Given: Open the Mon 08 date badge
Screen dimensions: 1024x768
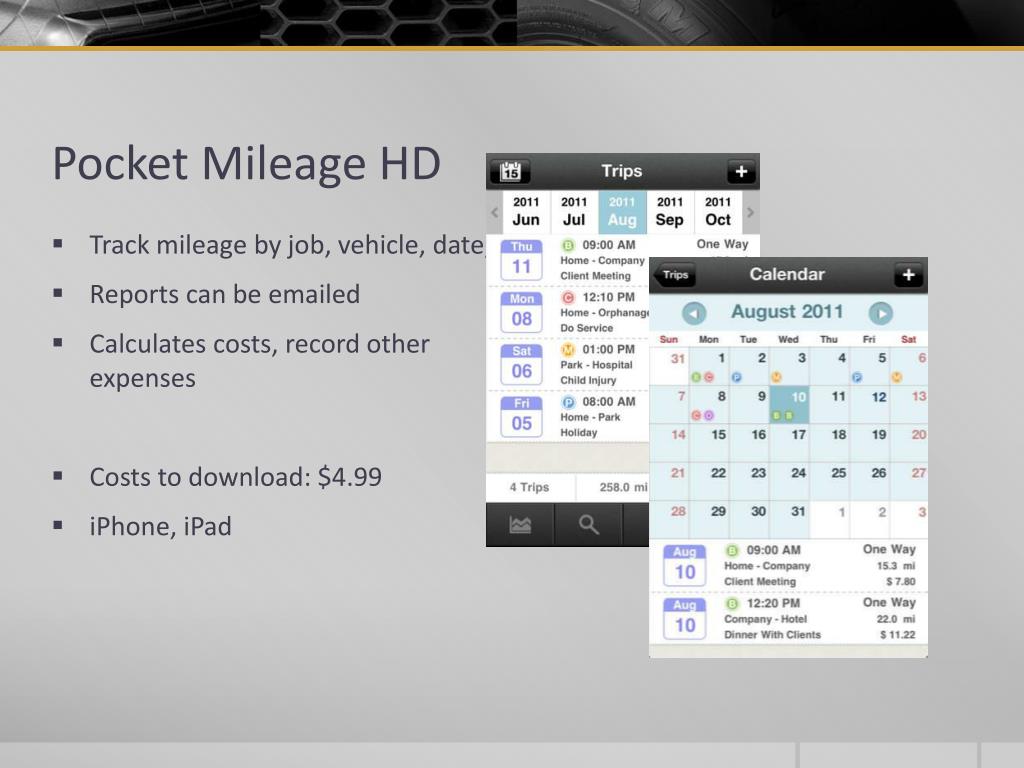Looking at the screenshot, I should point(521,312).
